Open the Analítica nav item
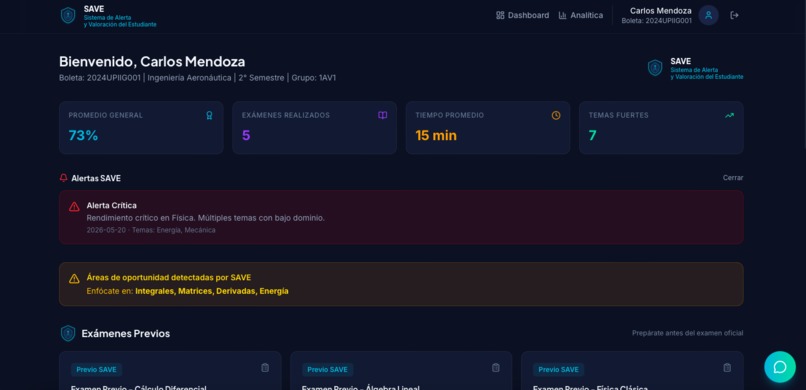Image resolution: width=806 pixels, height=390 pixels. (x=581, y=15)
